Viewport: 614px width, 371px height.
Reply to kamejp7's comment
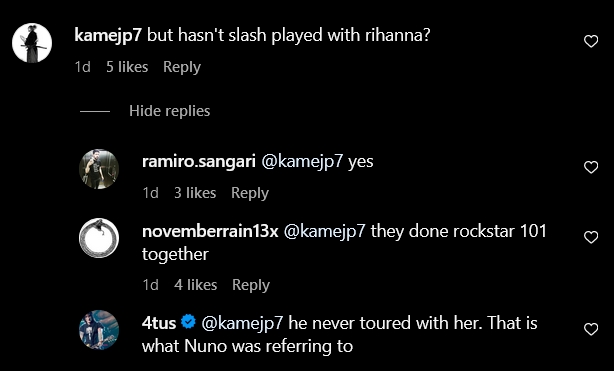click(182, 67)
